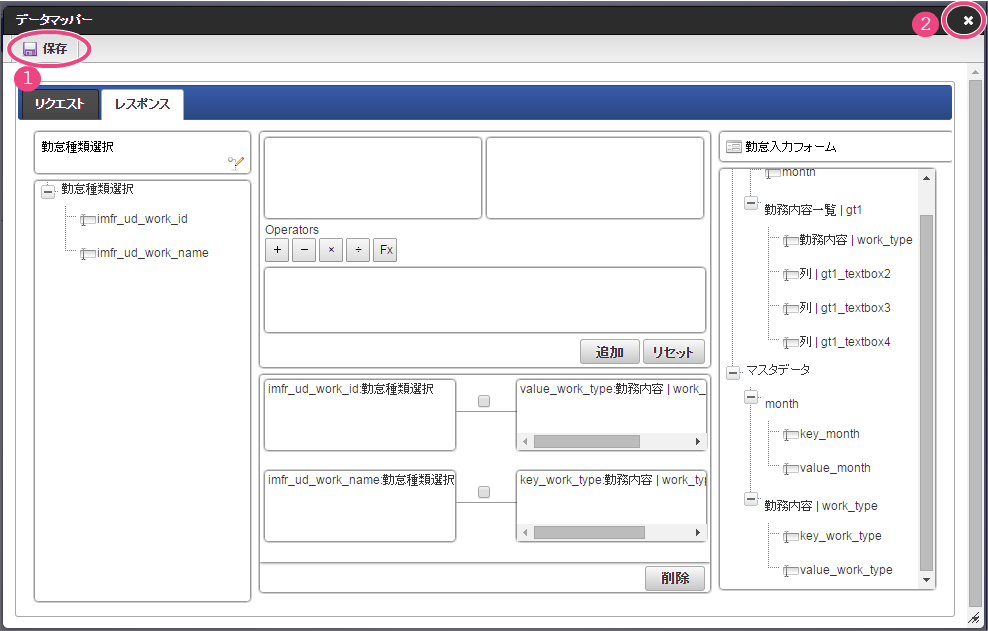Toggle checkbox for imfr_ud_work_id mapping

484,401
